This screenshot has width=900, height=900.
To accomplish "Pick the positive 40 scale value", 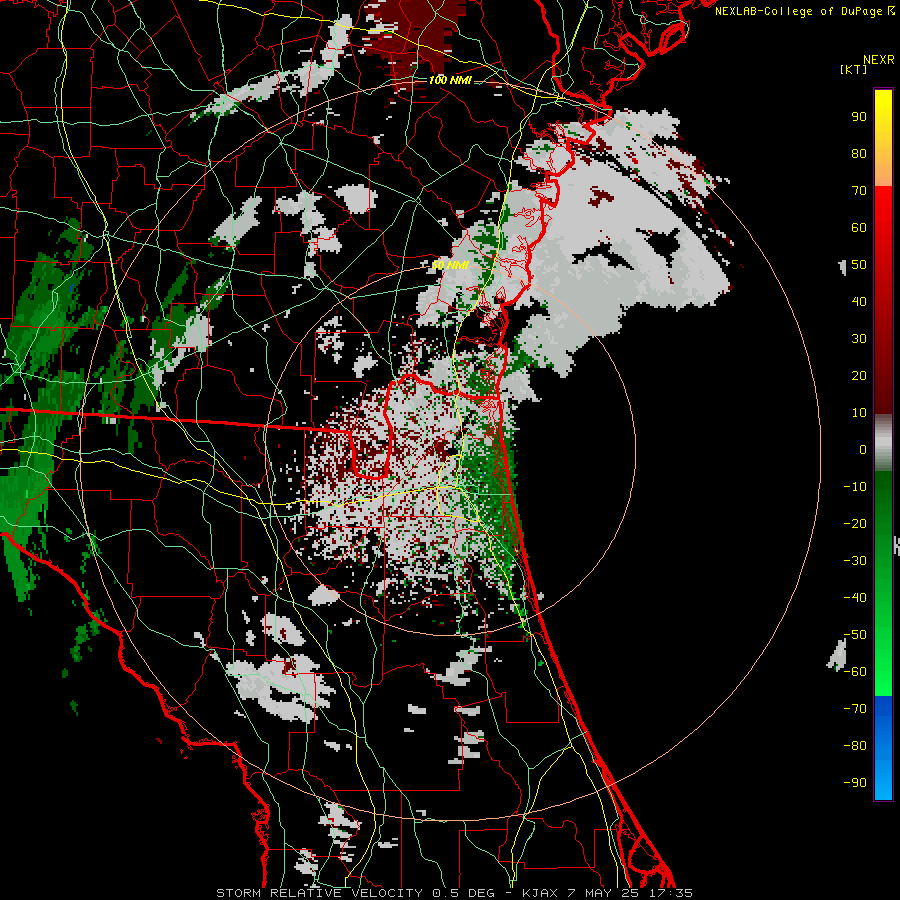I will pos(859,302).
